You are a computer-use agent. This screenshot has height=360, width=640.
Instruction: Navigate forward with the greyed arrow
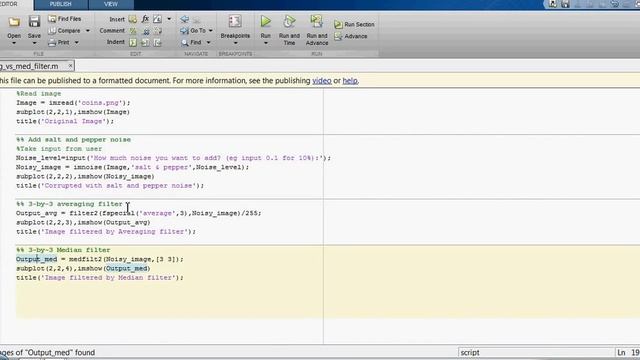click(197, 19)
